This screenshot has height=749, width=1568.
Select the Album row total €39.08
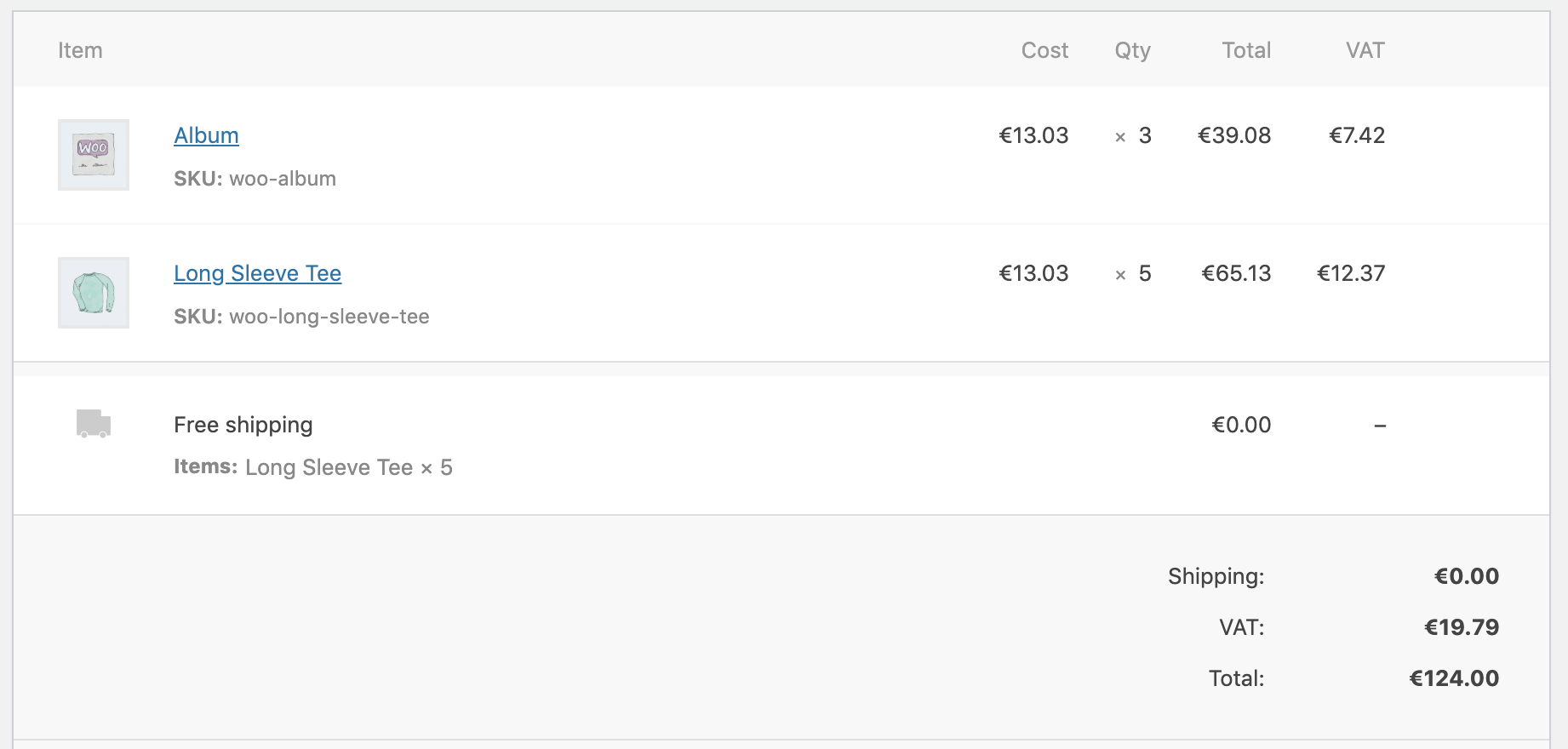[x=1235, y=135]
